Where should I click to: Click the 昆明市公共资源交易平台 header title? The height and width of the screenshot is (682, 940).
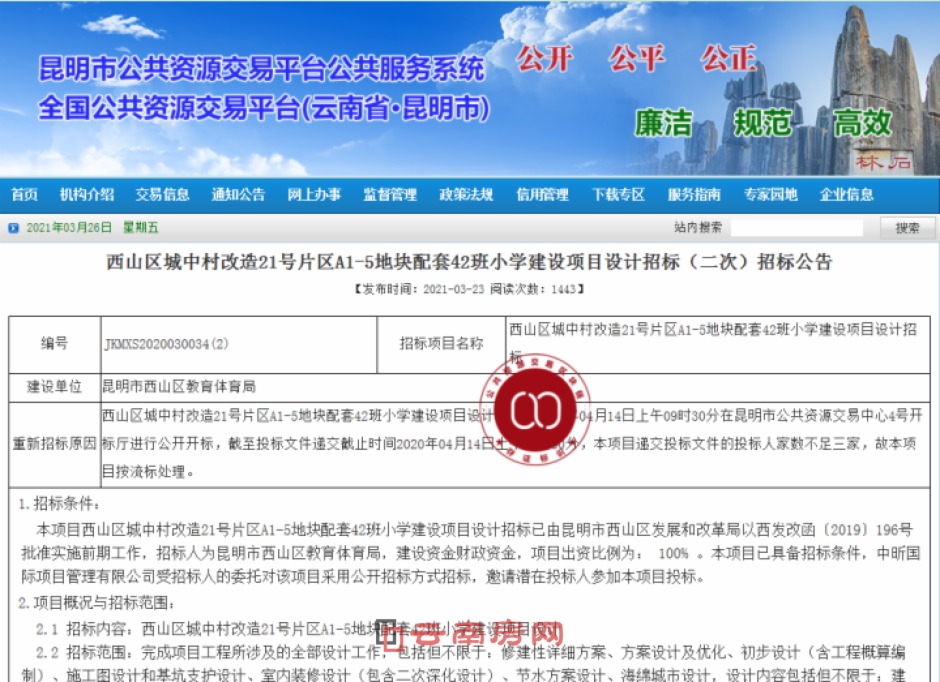tap(262, 69)
